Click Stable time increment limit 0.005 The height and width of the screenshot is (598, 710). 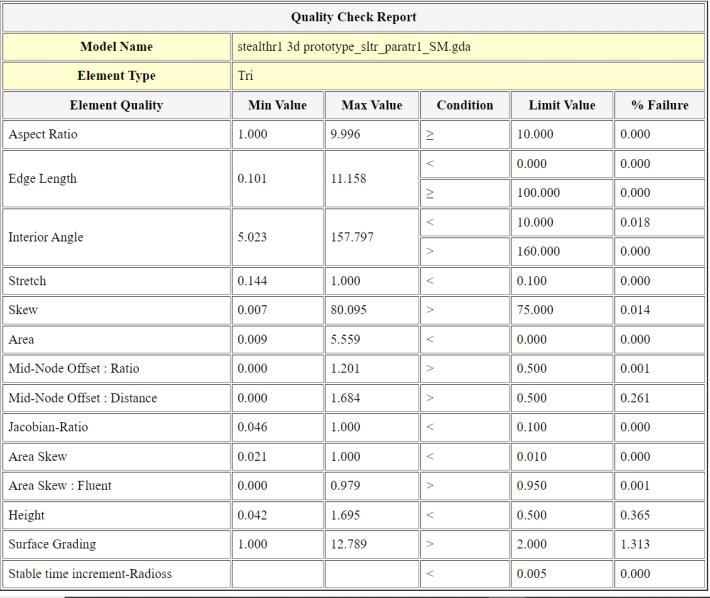pos(532,574)
